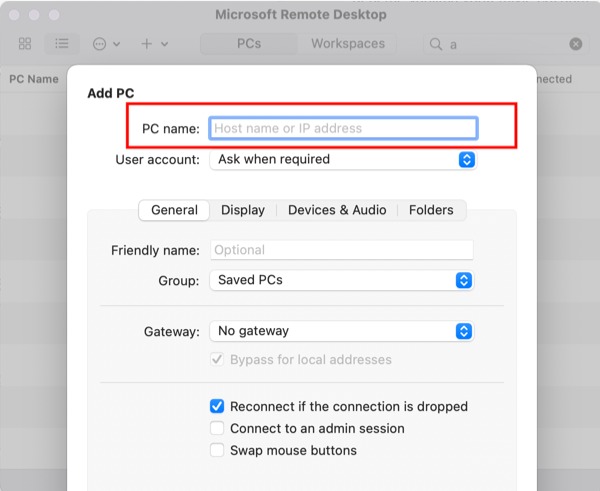Click the PC name input field
600x491 pixels.
342,128
